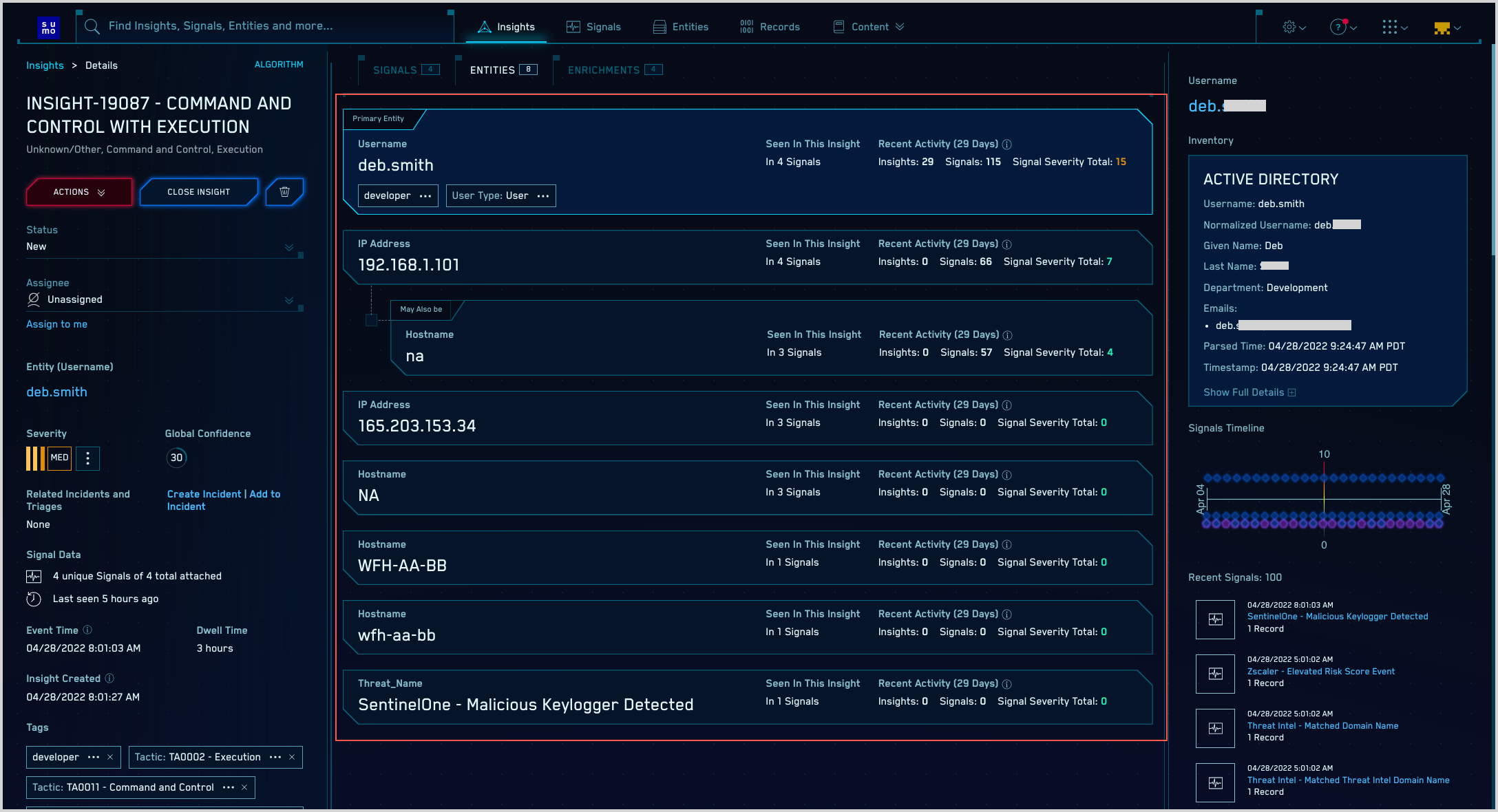Open the Actions dropdown button
Image resolution: width=1498 pixels, height=812 pixels.
[x=79, y=192]
